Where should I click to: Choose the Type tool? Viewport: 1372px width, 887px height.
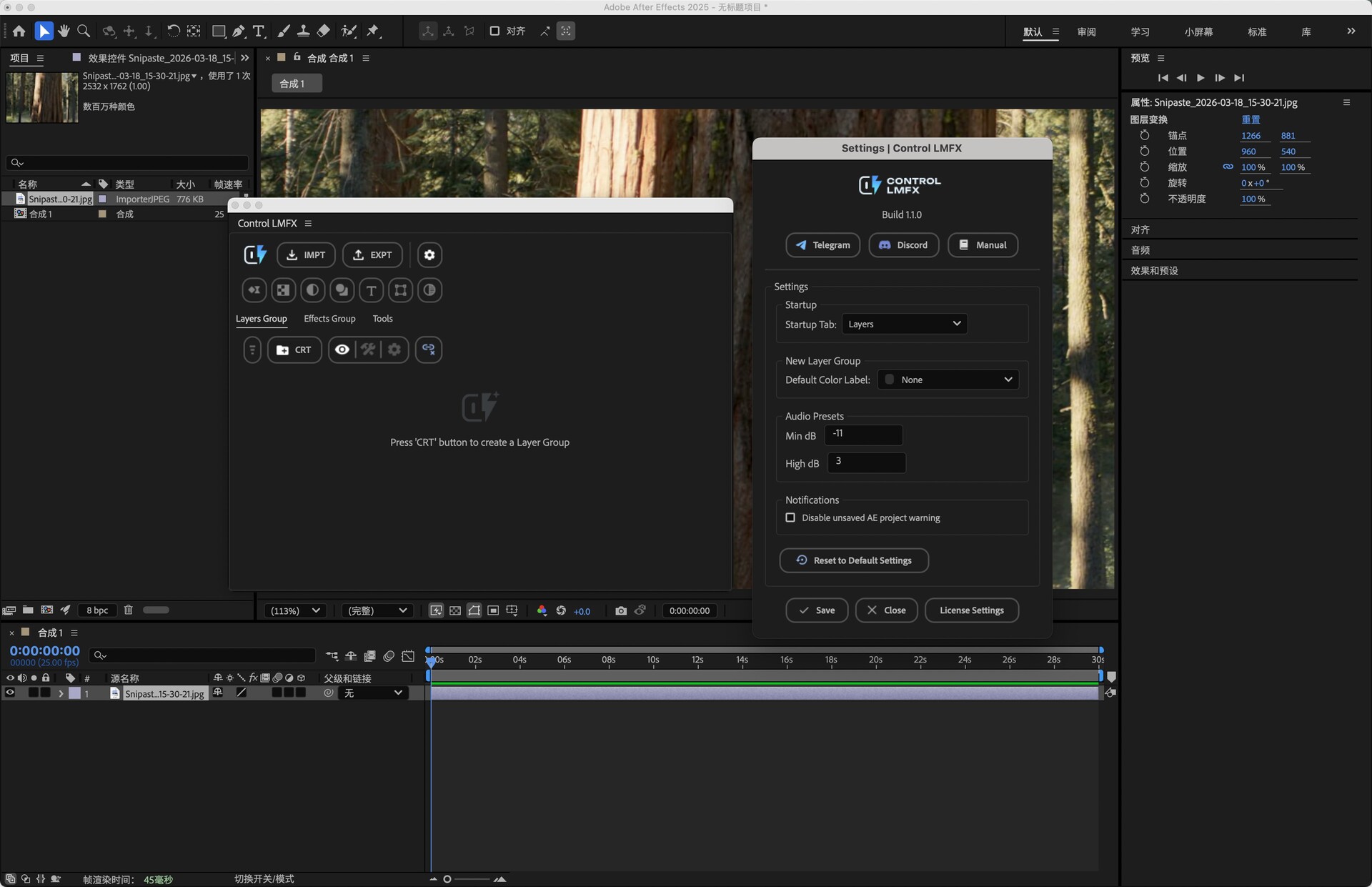(x=259, y=31)
